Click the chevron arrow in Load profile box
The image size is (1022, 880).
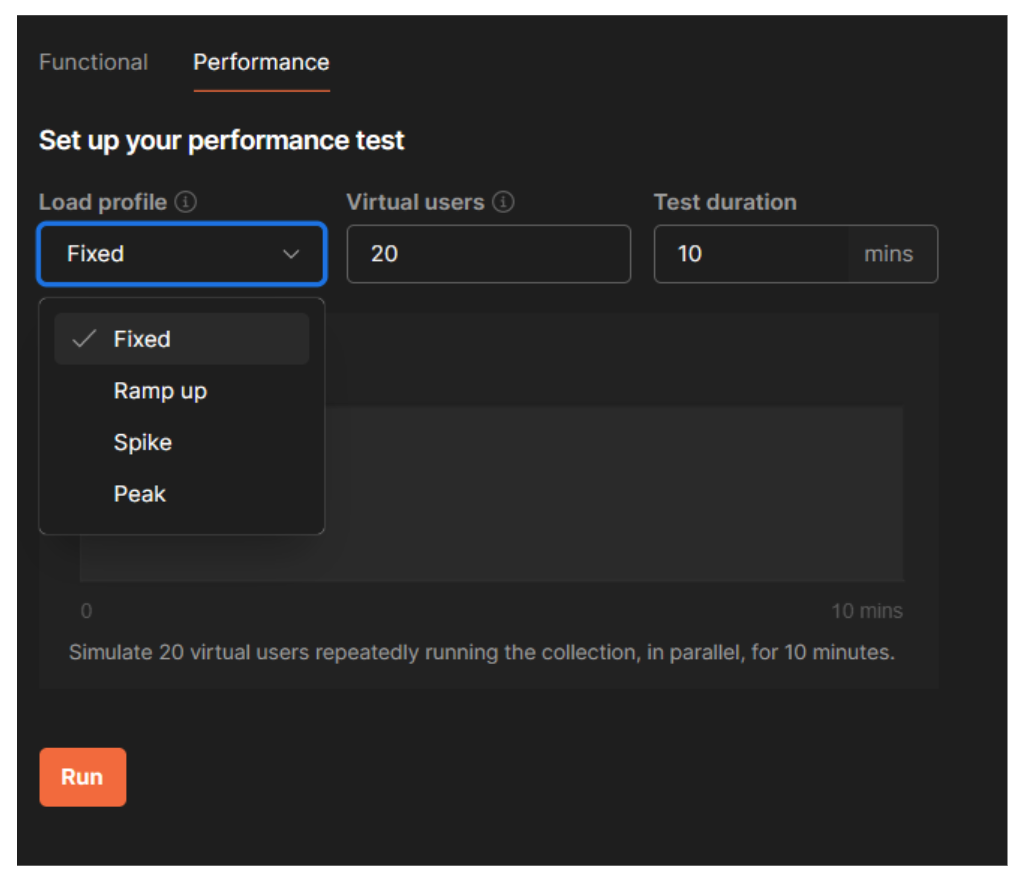[x=291, y=254]
